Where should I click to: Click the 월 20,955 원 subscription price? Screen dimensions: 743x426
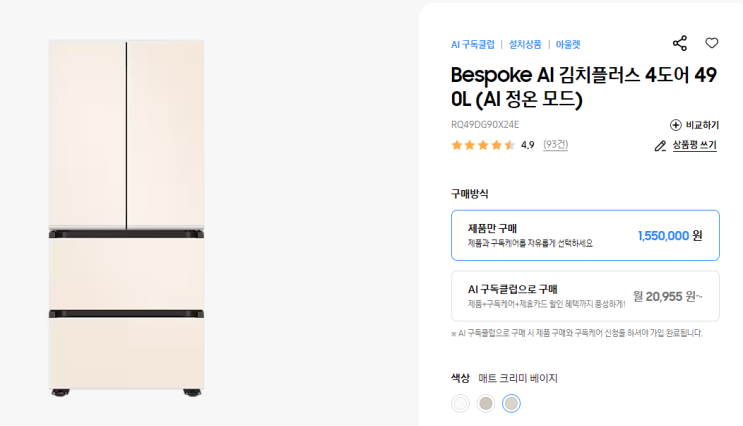tap(667, 296)
